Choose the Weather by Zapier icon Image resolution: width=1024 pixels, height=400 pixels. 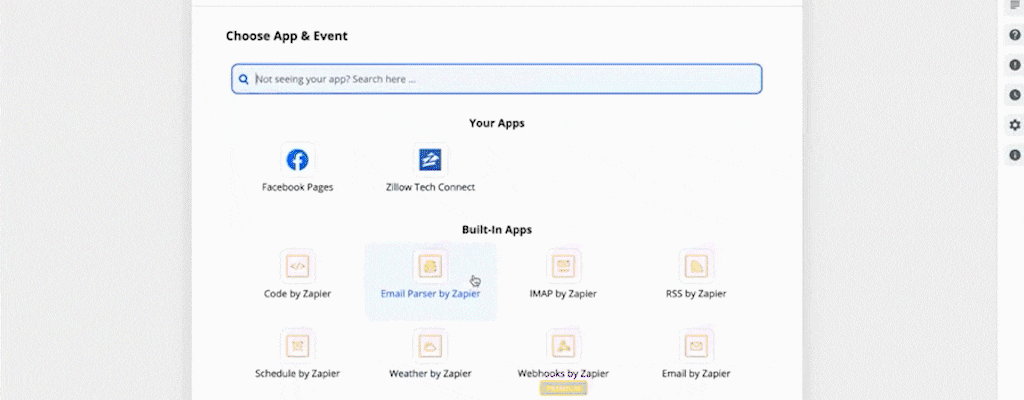(430, 346)
